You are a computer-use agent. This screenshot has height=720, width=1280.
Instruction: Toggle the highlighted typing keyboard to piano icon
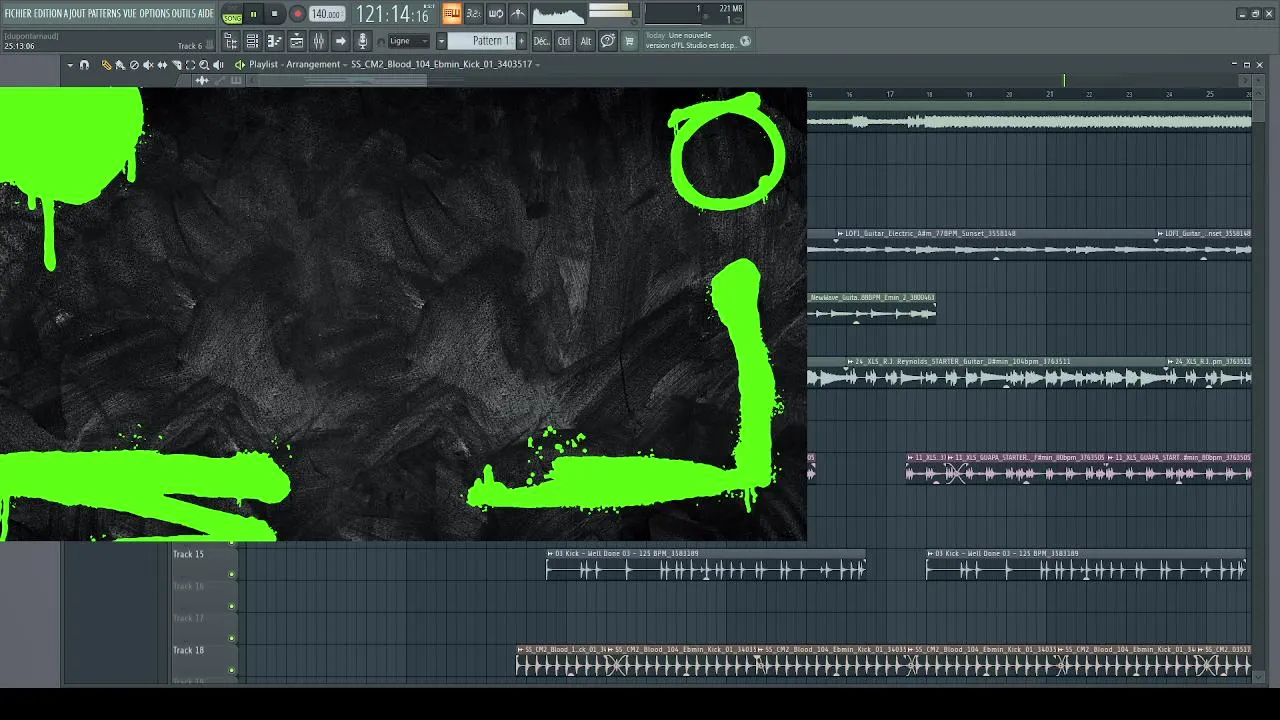tap(452, 14)
